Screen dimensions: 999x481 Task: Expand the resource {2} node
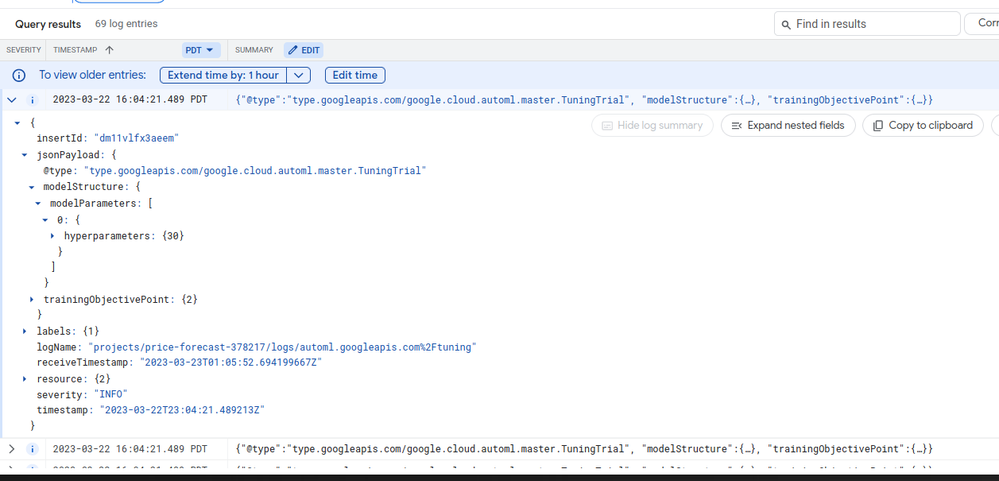pos(24,379)
